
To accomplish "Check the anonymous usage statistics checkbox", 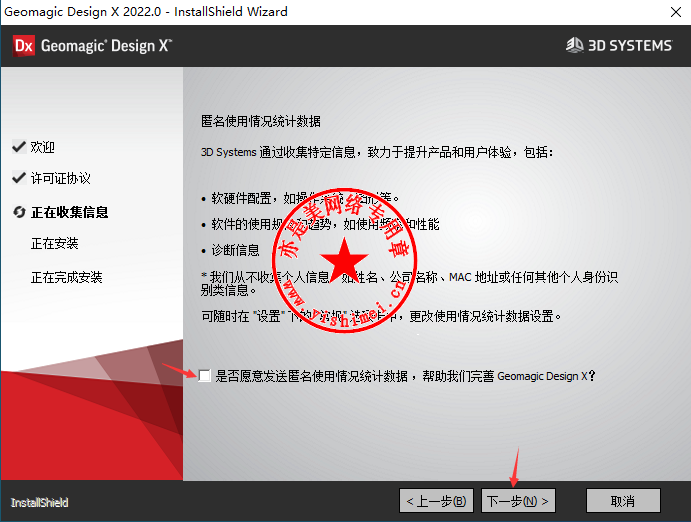I will [204, 376].
